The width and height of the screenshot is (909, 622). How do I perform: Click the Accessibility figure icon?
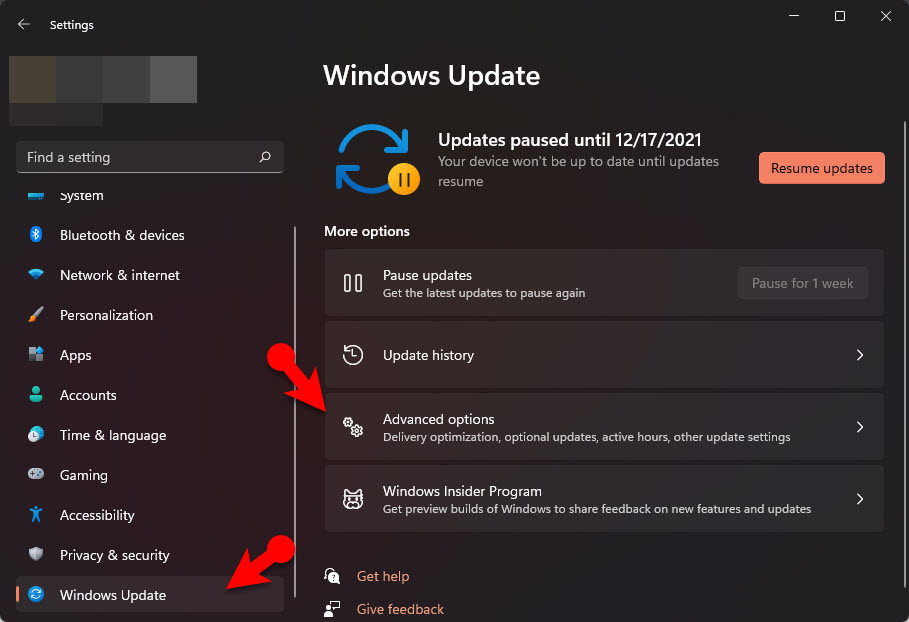click(36, 515)
